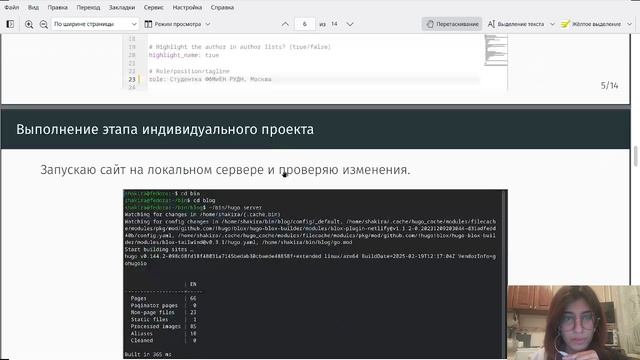Viewport: 640px width, 360px height.
Task: Activate the 'Жёлтое выделение' highlighter tool
Action: 591,24
